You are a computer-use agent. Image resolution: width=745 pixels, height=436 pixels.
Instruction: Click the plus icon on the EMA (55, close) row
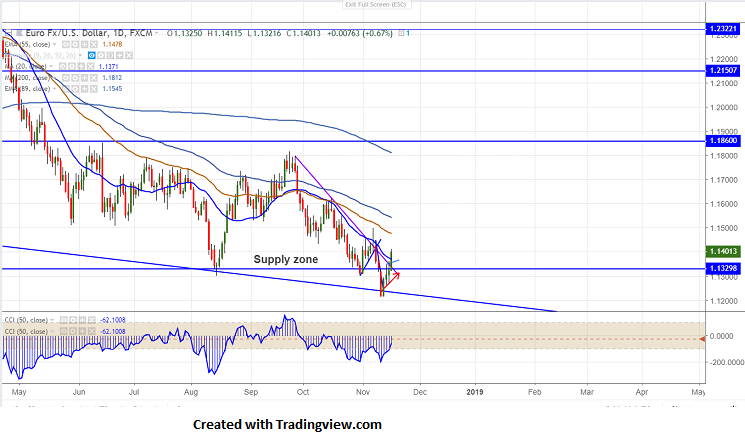[85, 44]
